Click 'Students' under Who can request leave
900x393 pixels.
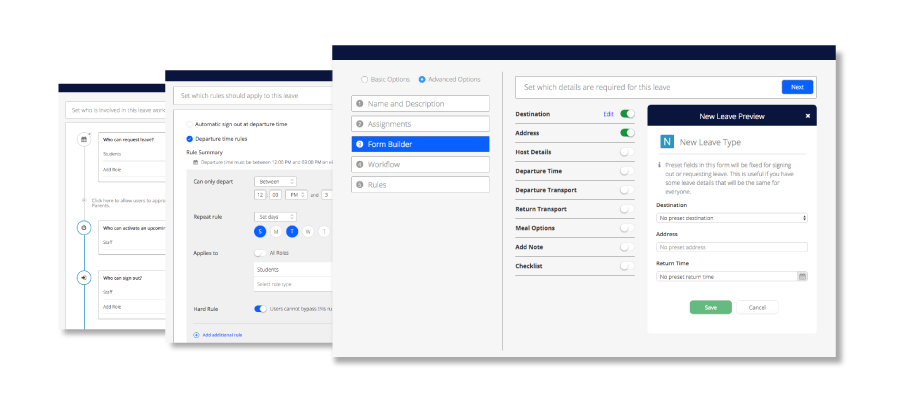112,154
